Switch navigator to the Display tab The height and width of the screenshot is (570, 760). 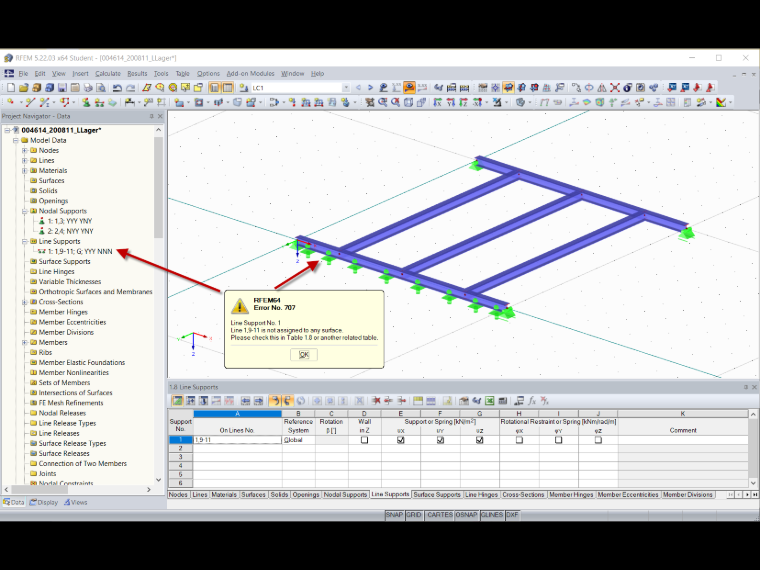(44, 502)
